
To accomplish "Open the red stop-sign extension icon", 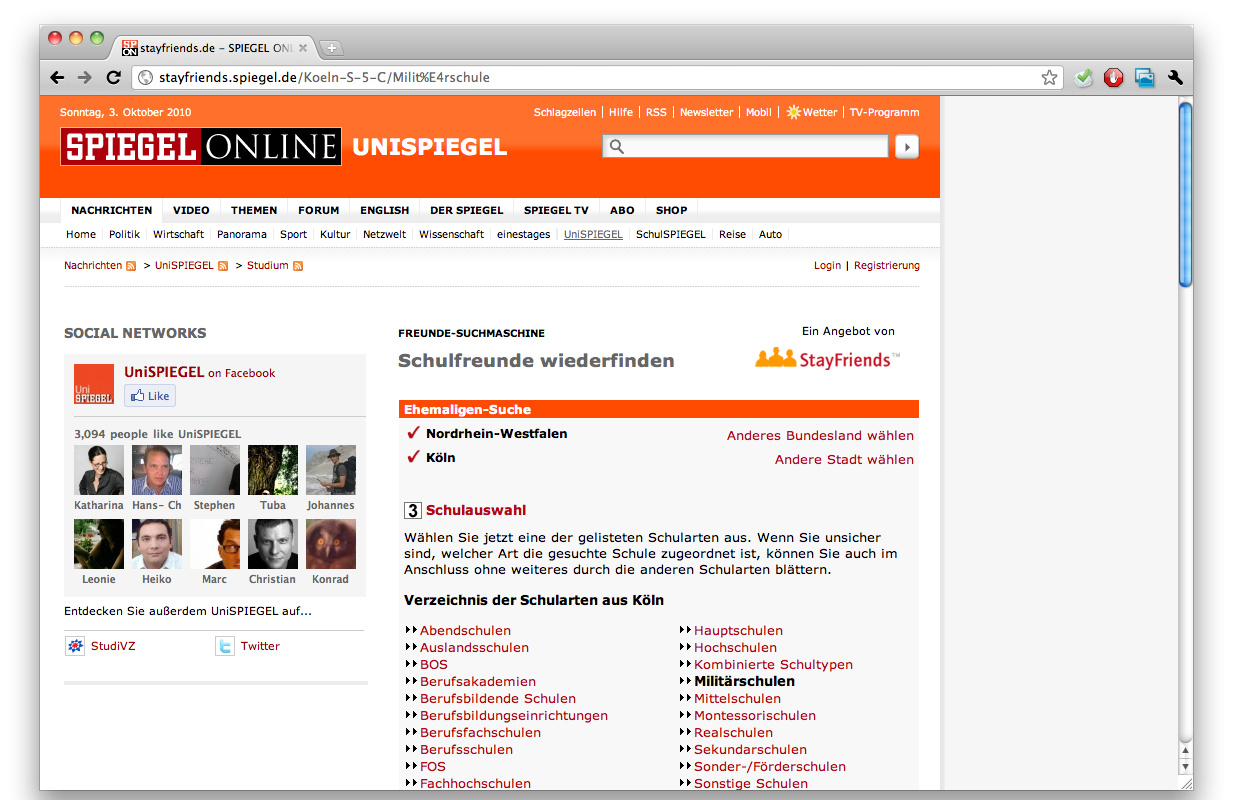I will 1114,77.
